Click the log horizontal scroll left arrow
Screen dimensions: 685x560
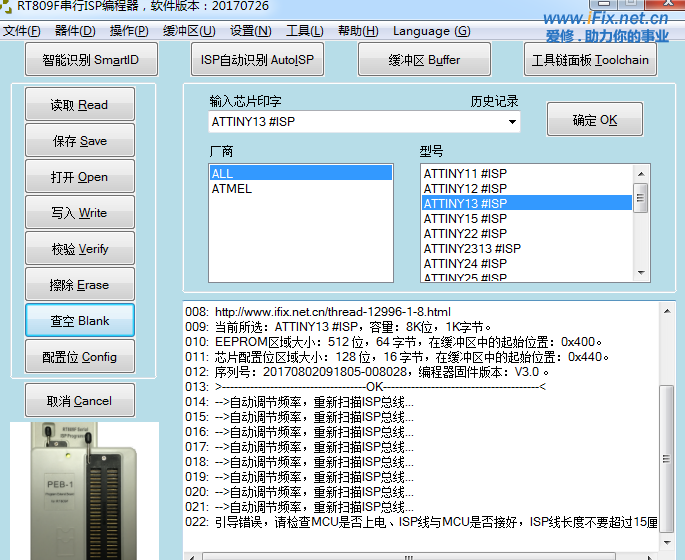coord(192,557)
